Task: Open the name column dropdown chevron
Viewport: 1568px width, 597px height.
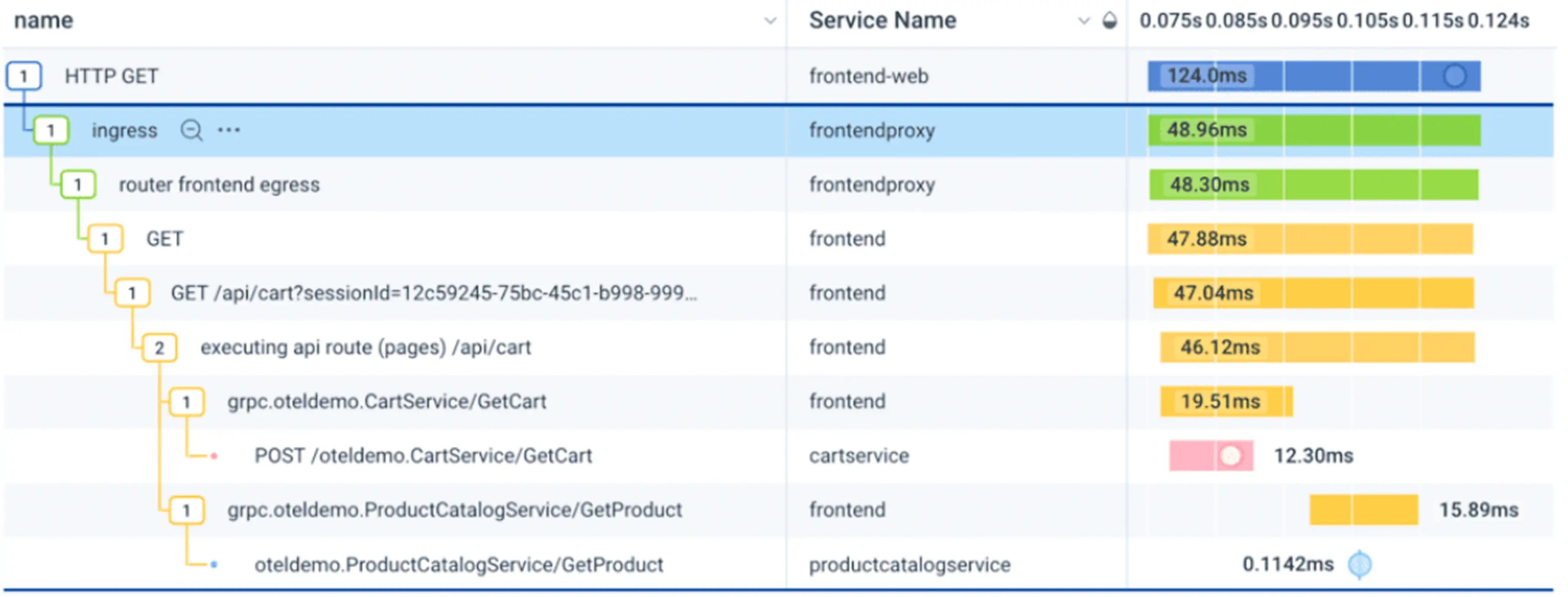Action: pyautogui.click(x=770, y=21)
